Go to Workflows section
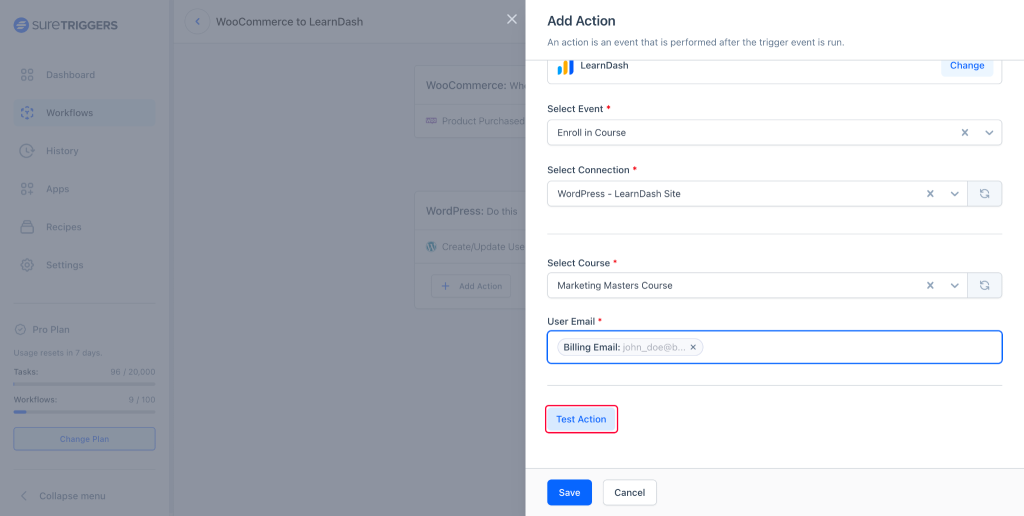Image resolution: width=1024 pixels, height=516 pixels. (84, 112)
